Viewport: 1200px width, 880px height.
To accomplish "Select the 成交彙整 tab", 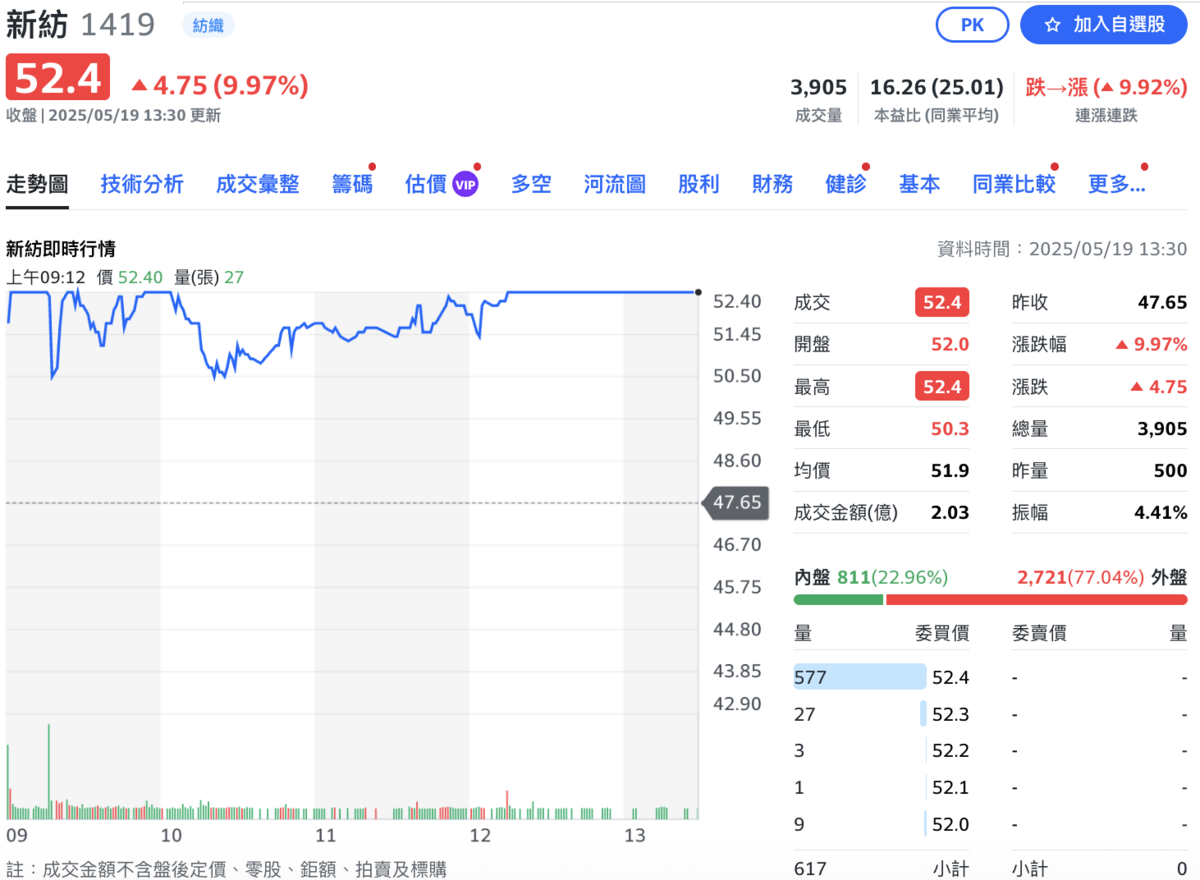I will [257, 182].
